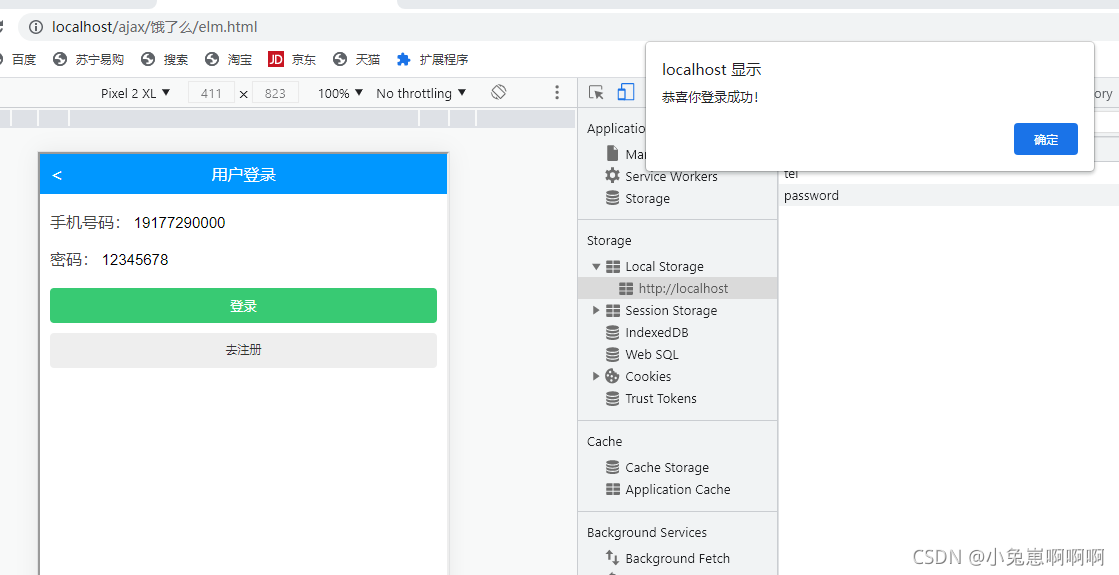Open the No throttling dropdown
The width and height of the screenshot is (1119, 575).
pyautogui.click(x=421, y=93)
